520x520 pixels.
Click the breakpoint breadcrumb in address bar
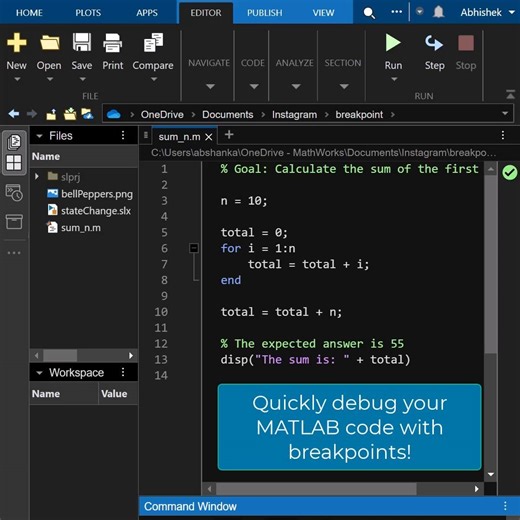click(x=359, y=114)
